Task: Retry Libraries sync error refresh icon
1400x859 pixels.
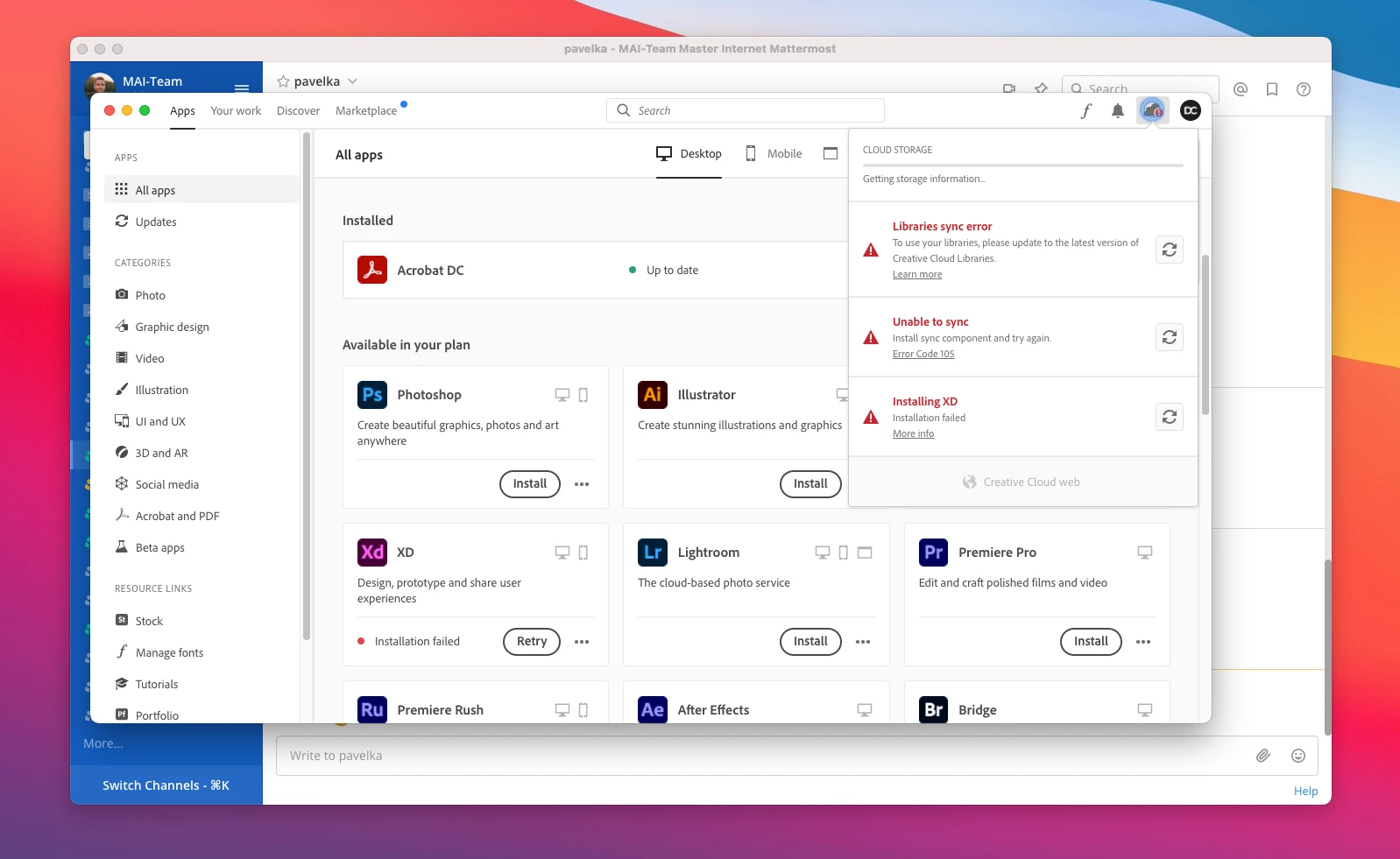Action: [1170, 250]
